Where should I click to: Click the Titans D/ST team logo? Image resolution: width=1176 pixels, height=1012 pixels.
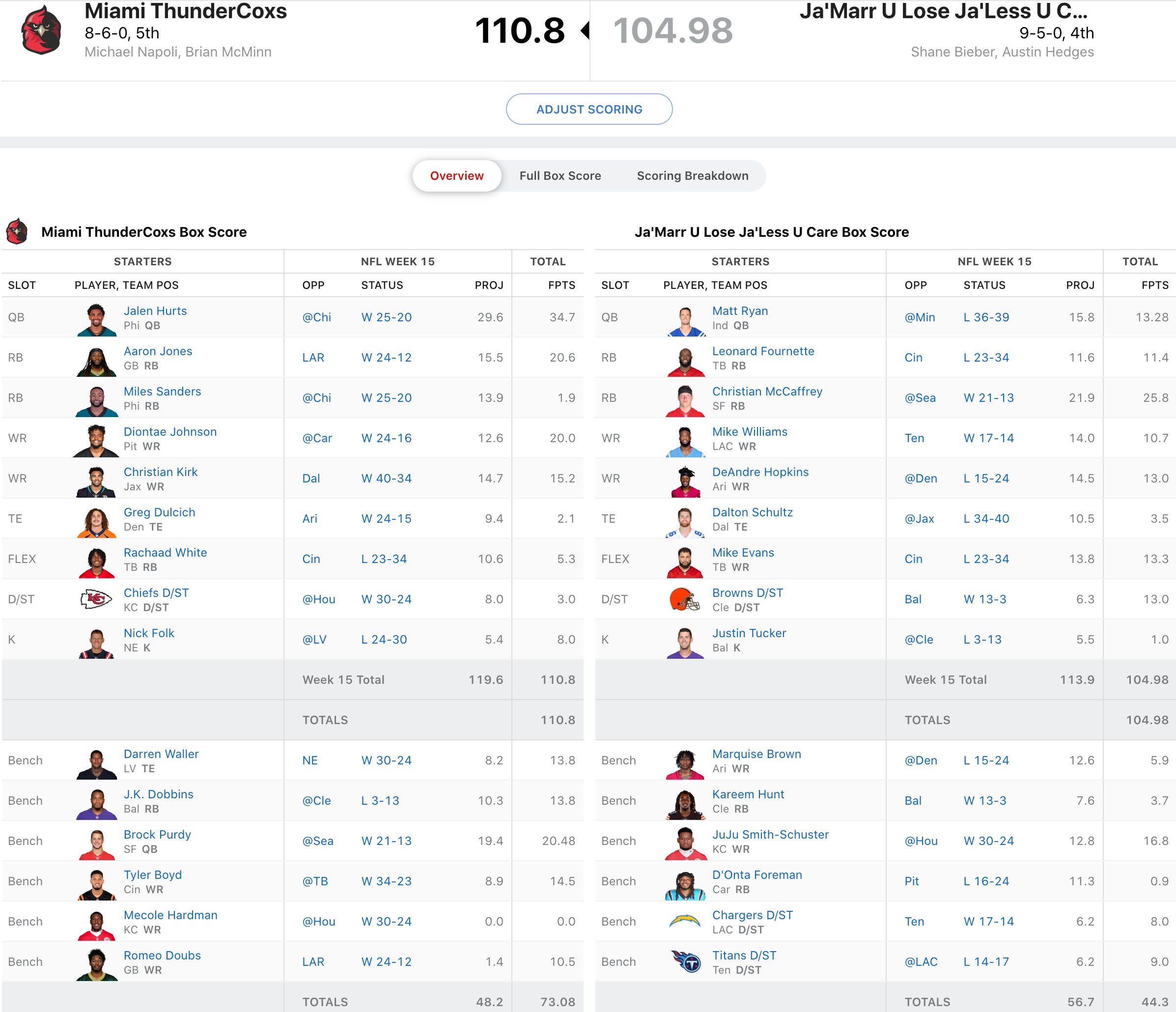(686, 961)
